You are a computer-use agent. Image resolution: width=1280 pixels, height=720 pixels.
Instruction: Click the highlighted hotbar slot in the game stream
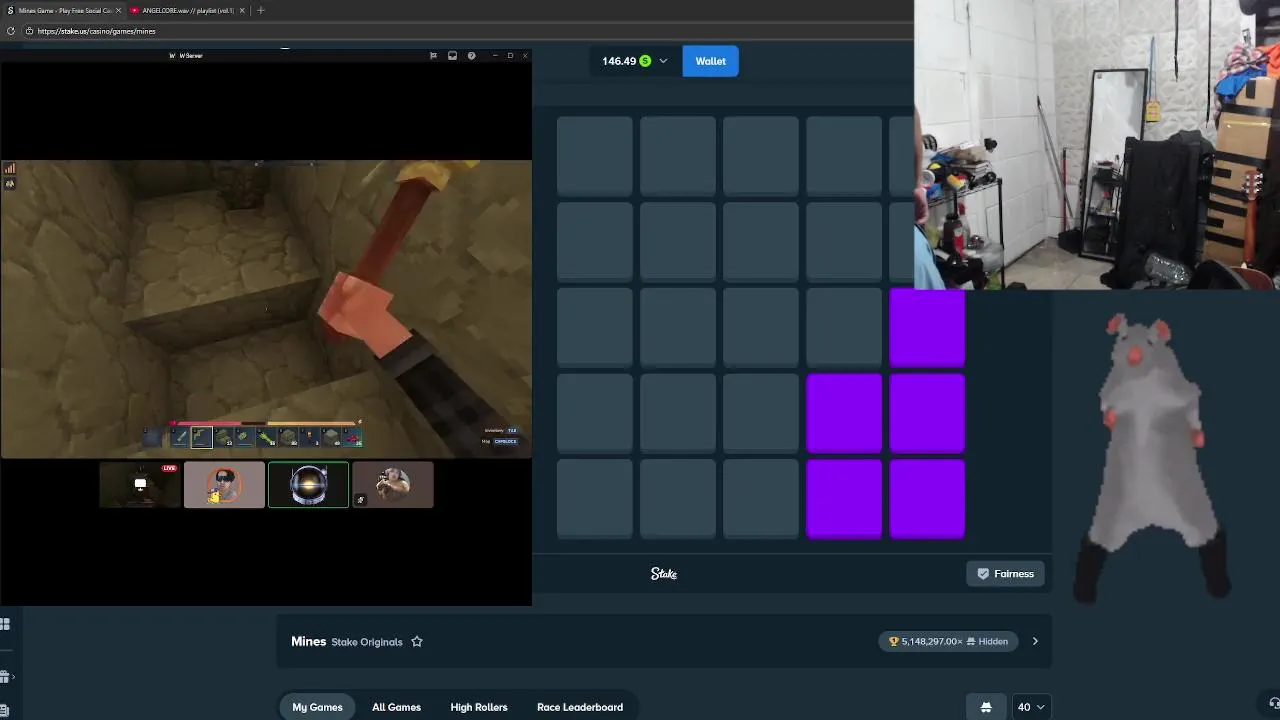[x=202, y=436]
